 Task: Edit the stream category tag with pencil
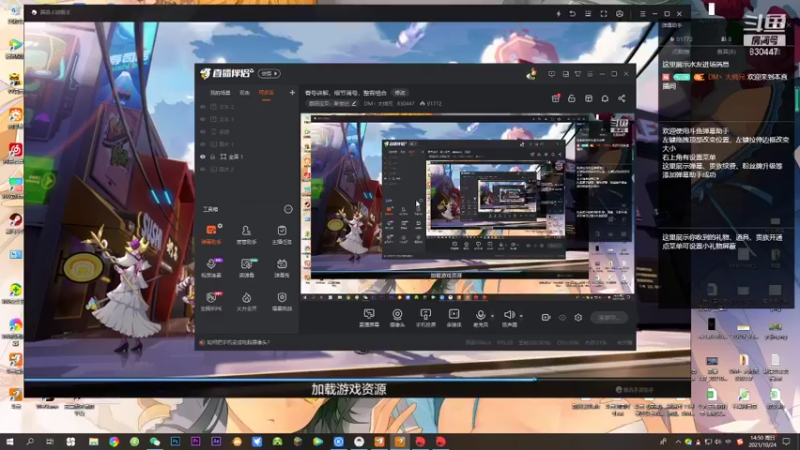pos(333,104)
